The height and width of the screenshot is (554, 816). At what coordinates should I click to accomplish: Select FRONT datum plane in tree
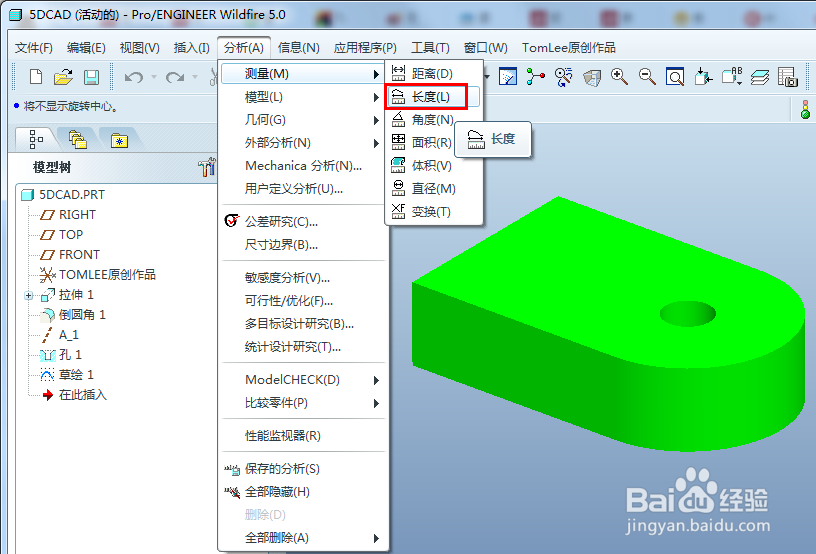[x=70, y=254]
